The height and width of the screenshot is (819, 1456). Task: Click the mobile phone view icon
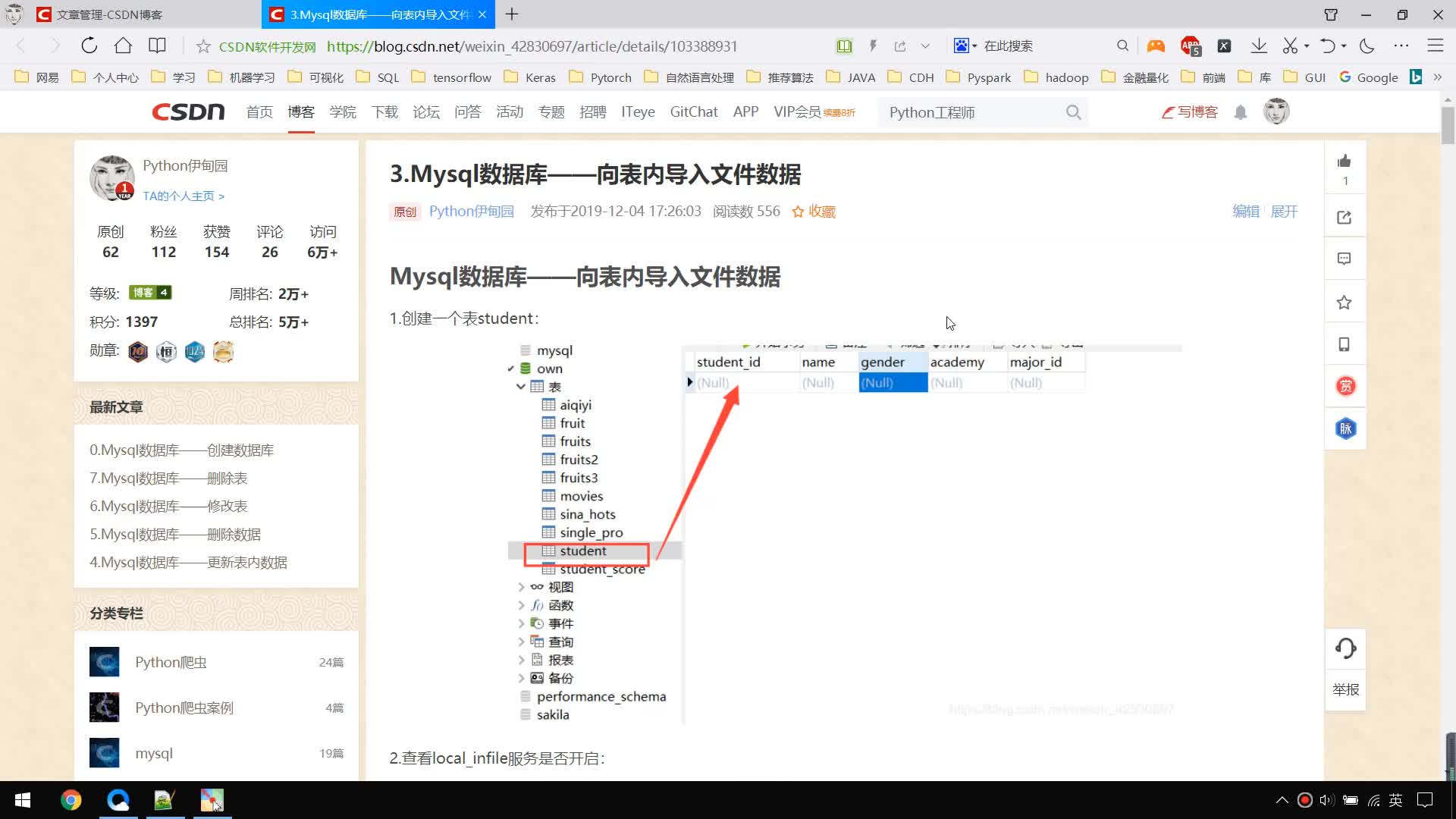click(x=1345, y=344)
